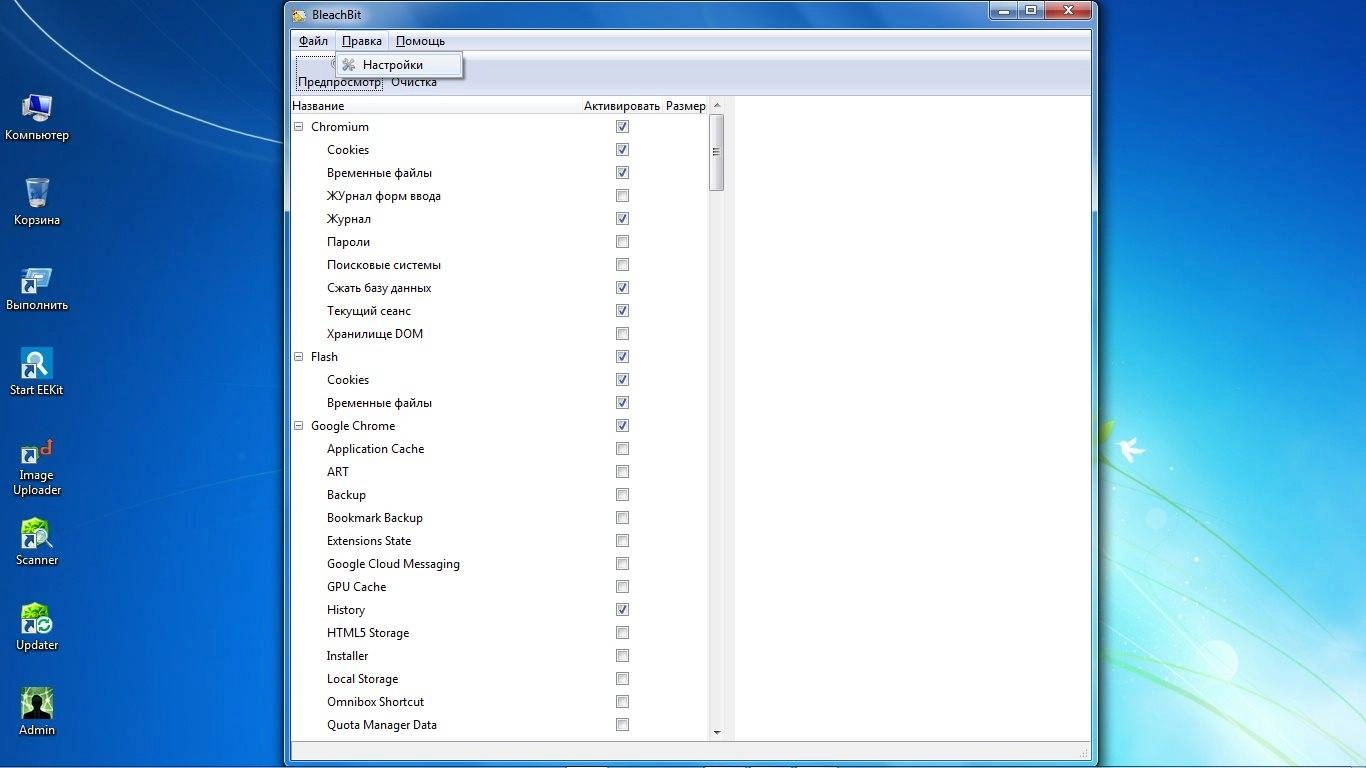Click the list scrollbar up arrow
1366x768 pixels.
click(716, 106)
